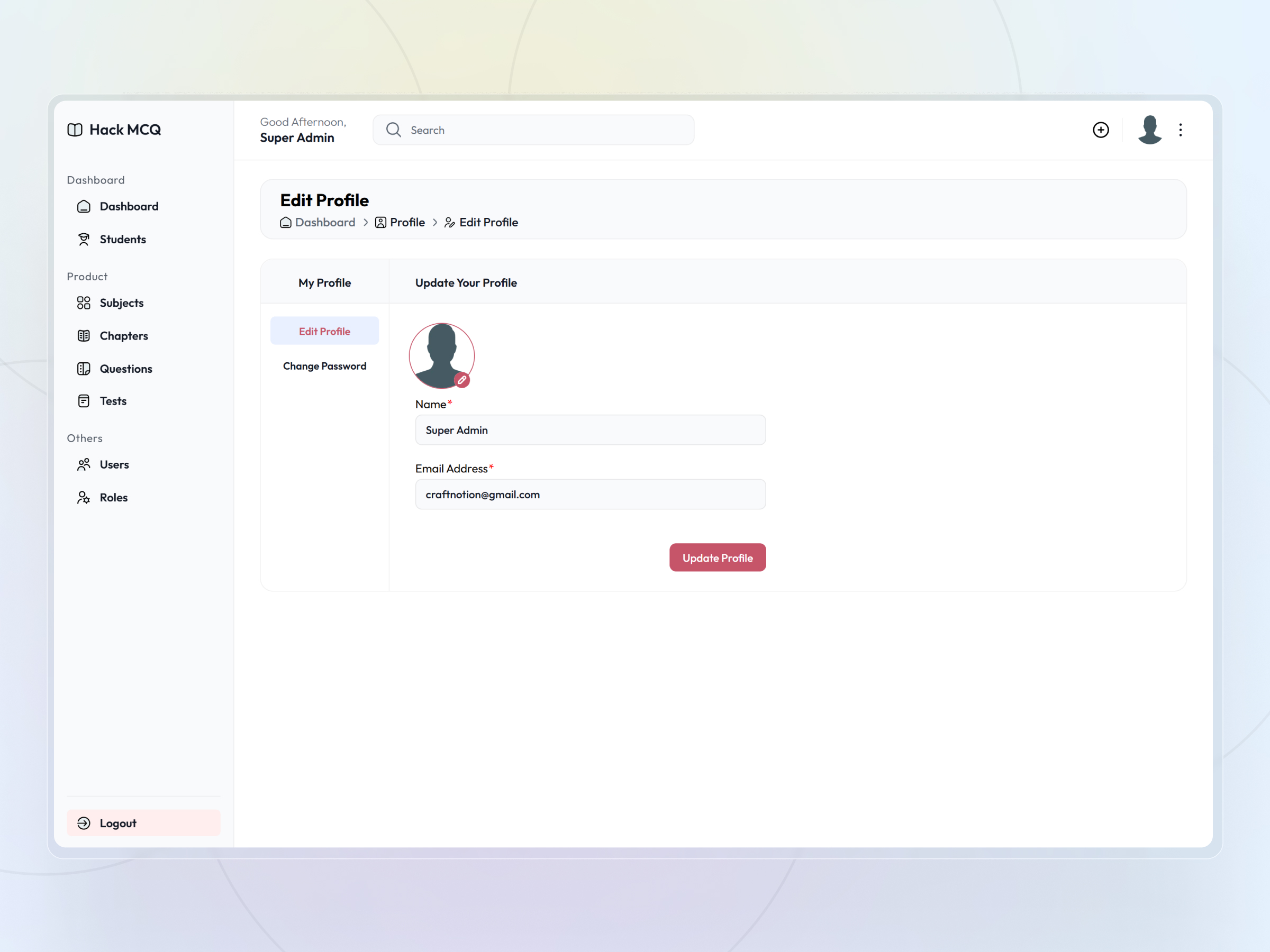
Task: Select the Tests icon in sidebar
Action: 84,400
